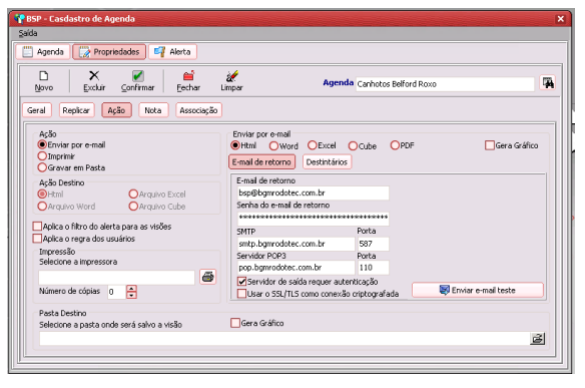Open the Destintários tab
This screenshot has height=388, width=585.
(327, 162)
